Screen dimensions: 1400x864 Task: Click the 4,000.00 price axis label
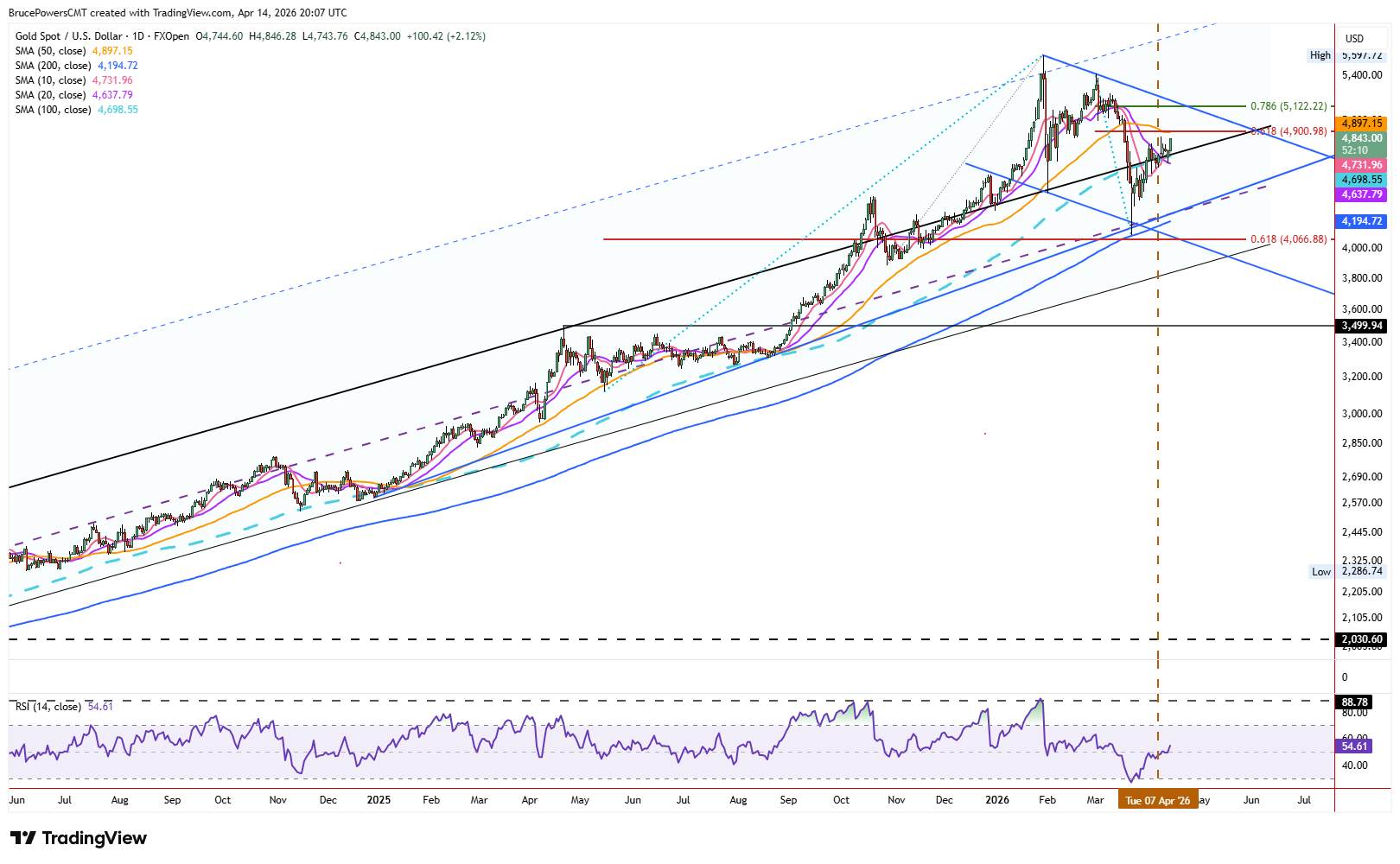pyautogui.click(x=1362, y=248)
